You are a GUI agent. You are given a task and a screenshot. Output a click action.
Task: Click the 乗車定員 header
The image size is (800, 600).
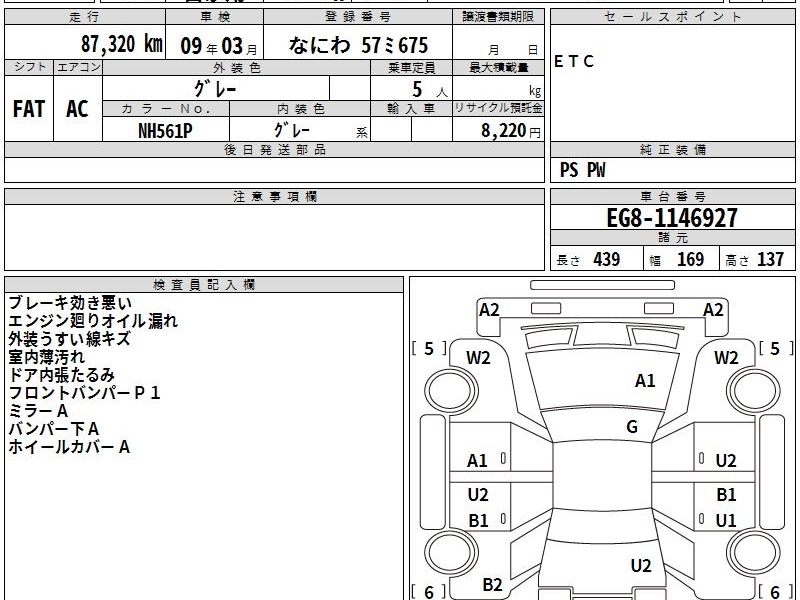point(411,67)
